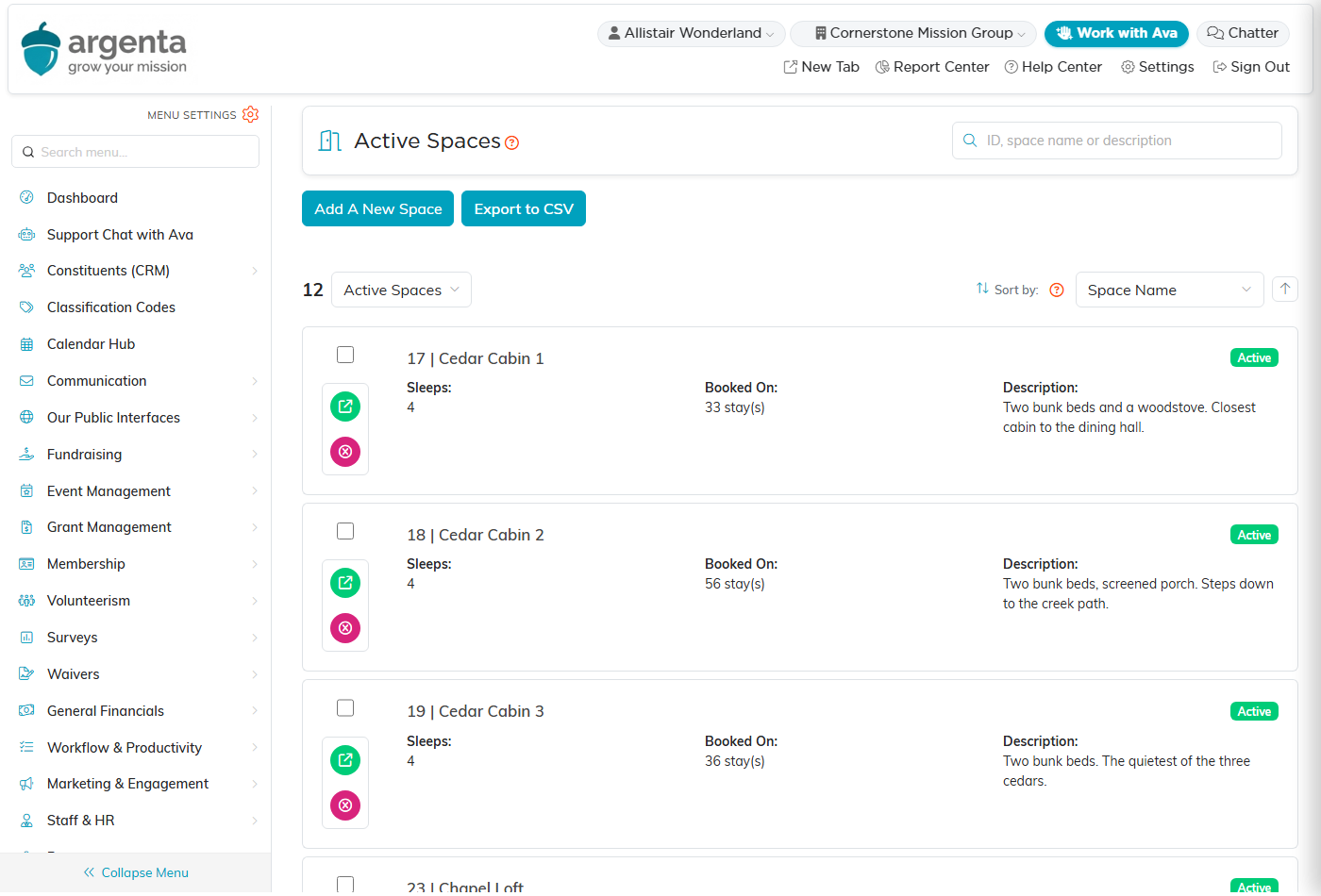Open the Allistair Wonderland user dropdown

point(692,33)
